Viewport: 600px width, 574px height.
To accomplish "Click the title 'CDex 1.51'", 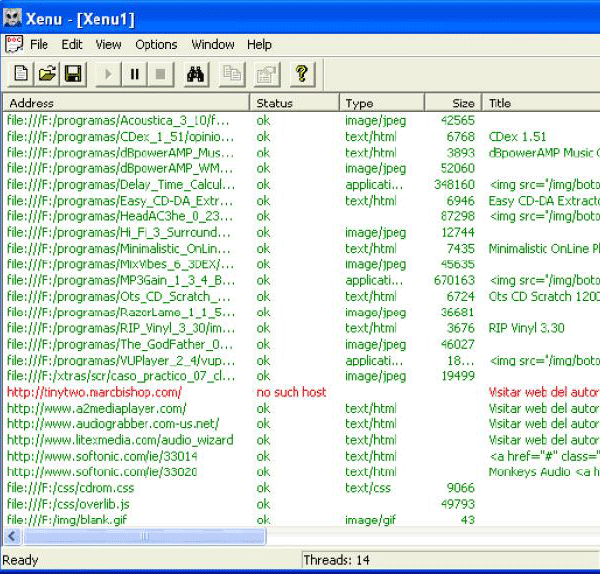I will 517,137.
